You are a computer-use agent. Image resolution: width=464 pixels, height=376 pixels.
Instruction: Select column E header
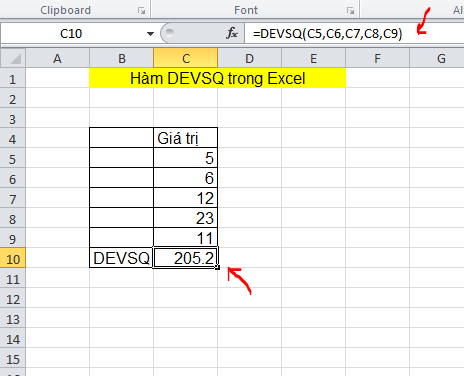pos(314,59)
